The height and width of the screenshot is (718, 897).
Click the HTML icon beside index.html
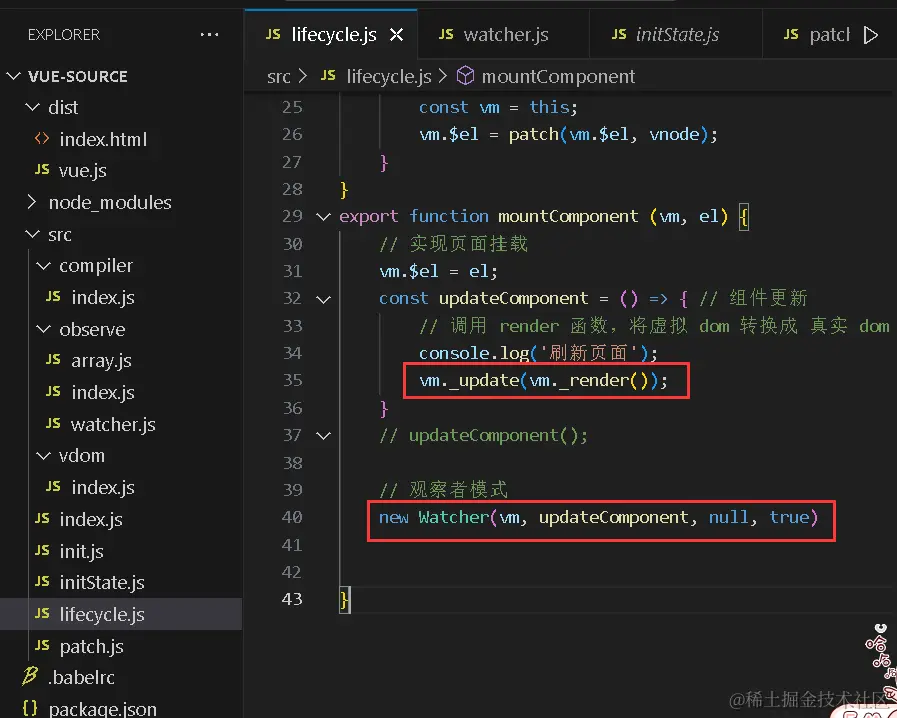pos(42,138)
